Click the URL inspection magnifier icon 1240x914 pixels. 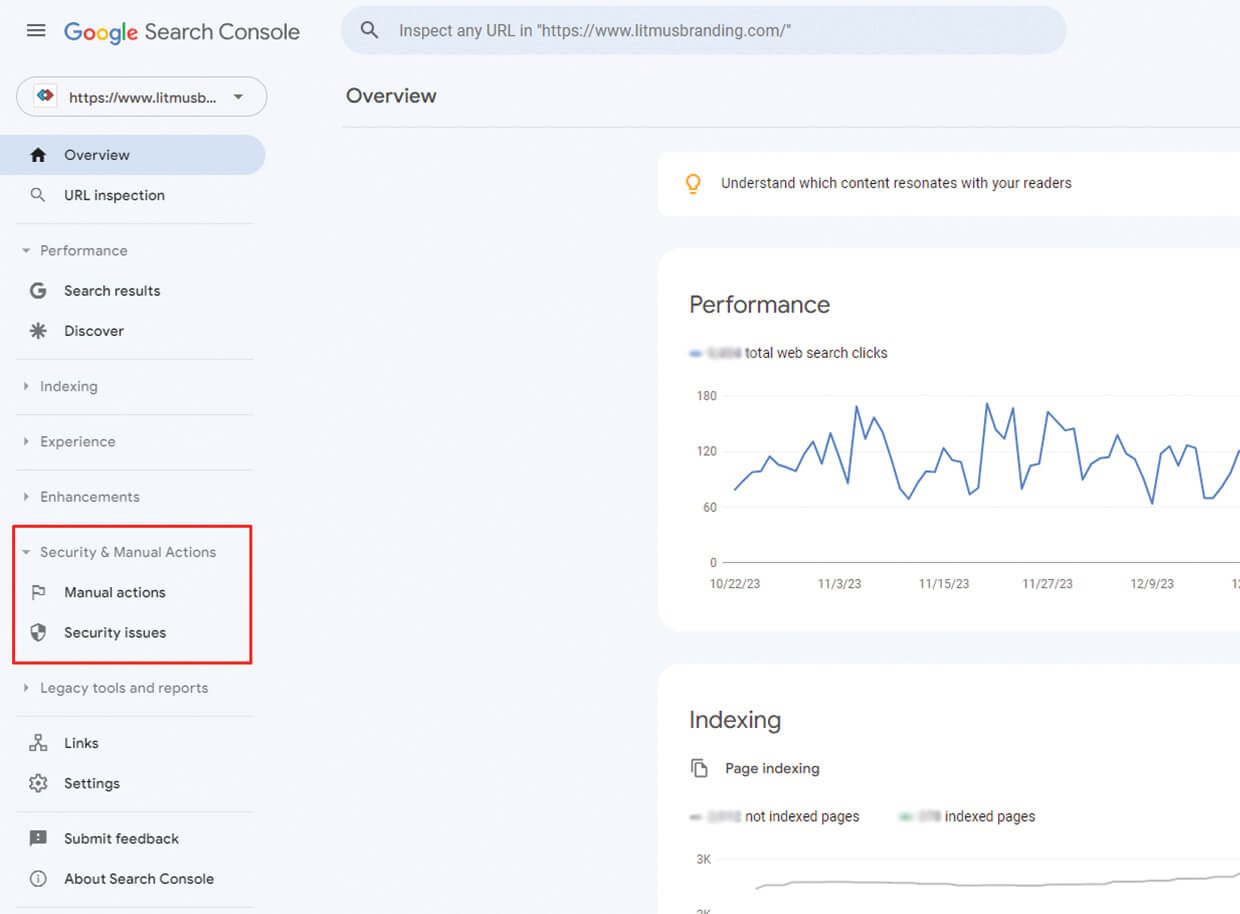coord(37,195)
